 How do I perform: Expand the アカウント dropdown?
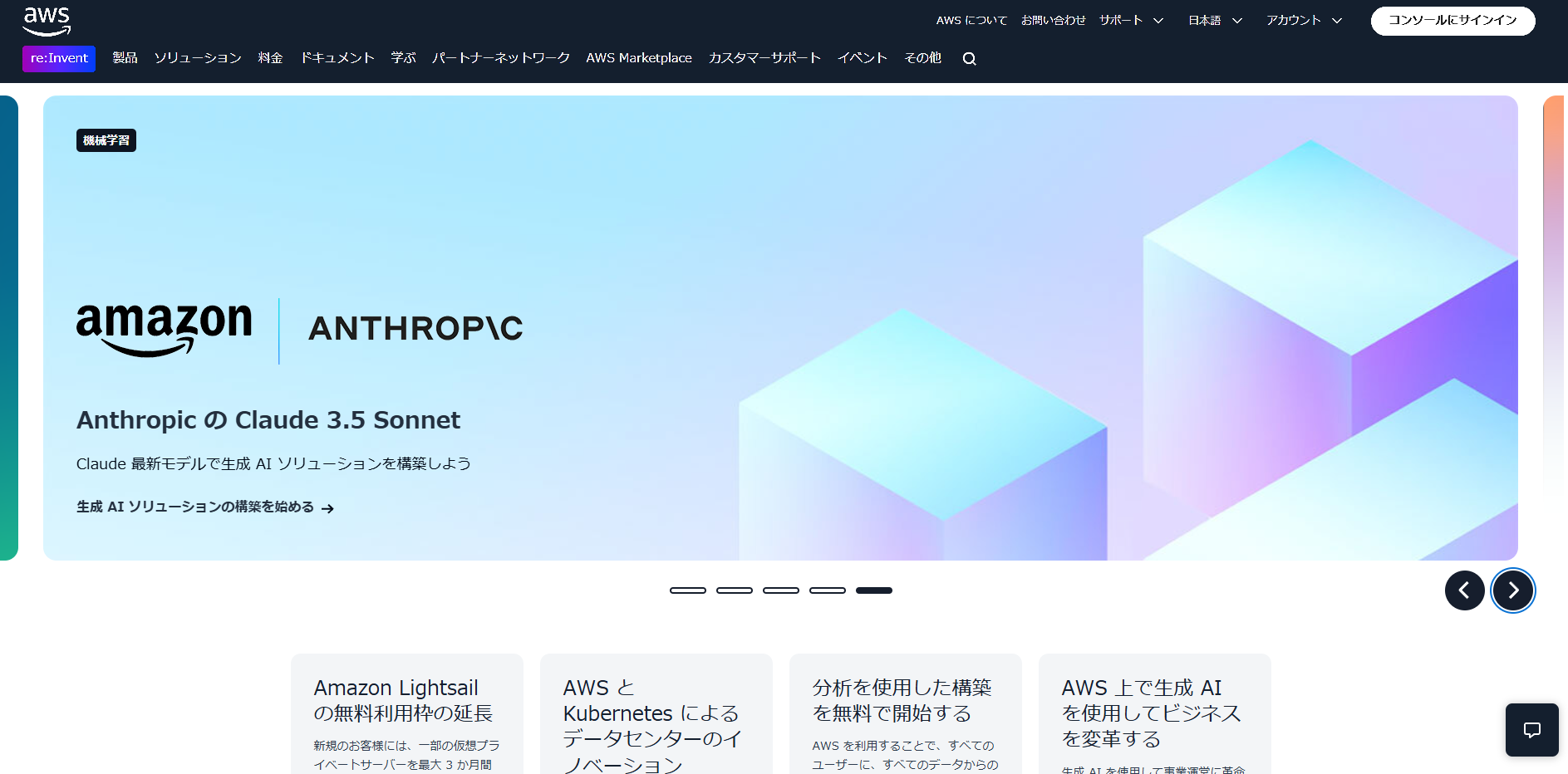(x=1304, y=20)
